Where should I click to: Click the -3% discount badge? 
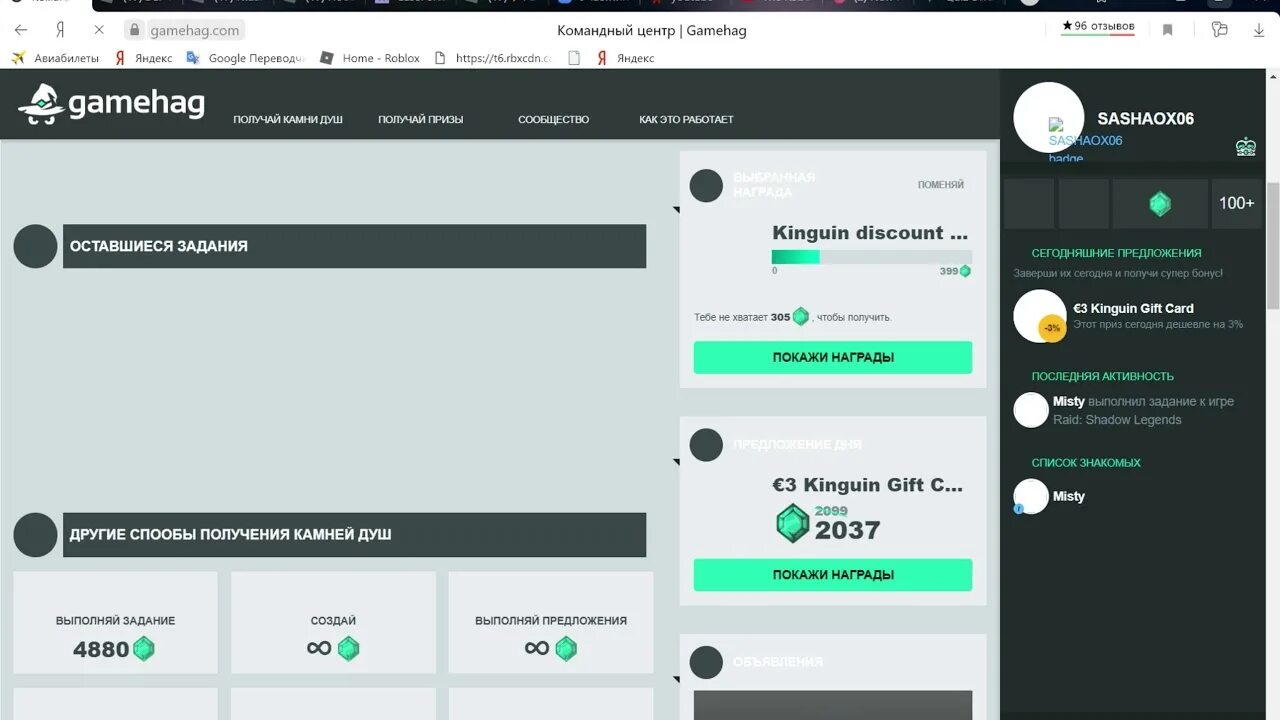point(1052,328)
